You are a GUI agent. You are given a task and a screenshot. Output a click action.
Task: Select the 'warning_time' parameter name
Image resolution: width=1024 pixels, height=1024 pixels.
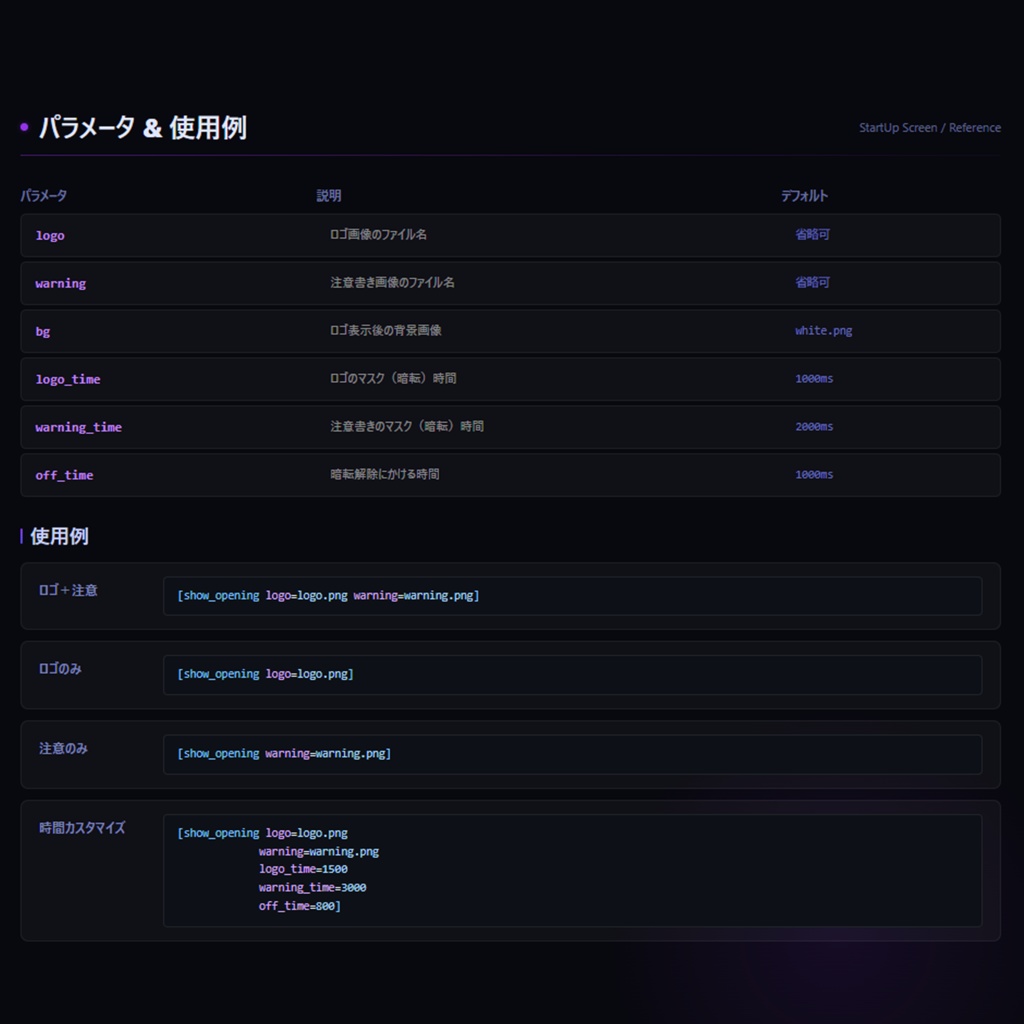pyautogui.click(x=78, y=427)
